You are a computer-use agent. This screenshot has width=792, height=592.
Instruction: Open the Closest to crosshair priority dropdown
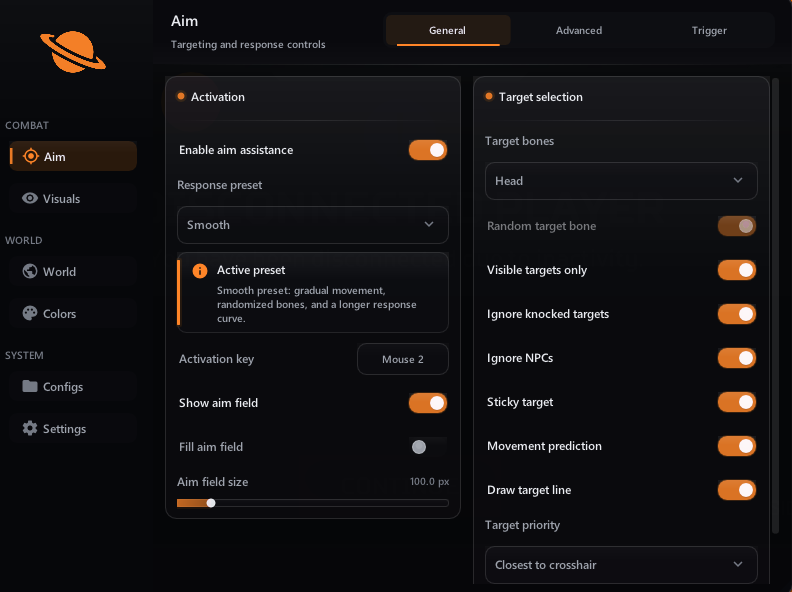pos(621,565)
